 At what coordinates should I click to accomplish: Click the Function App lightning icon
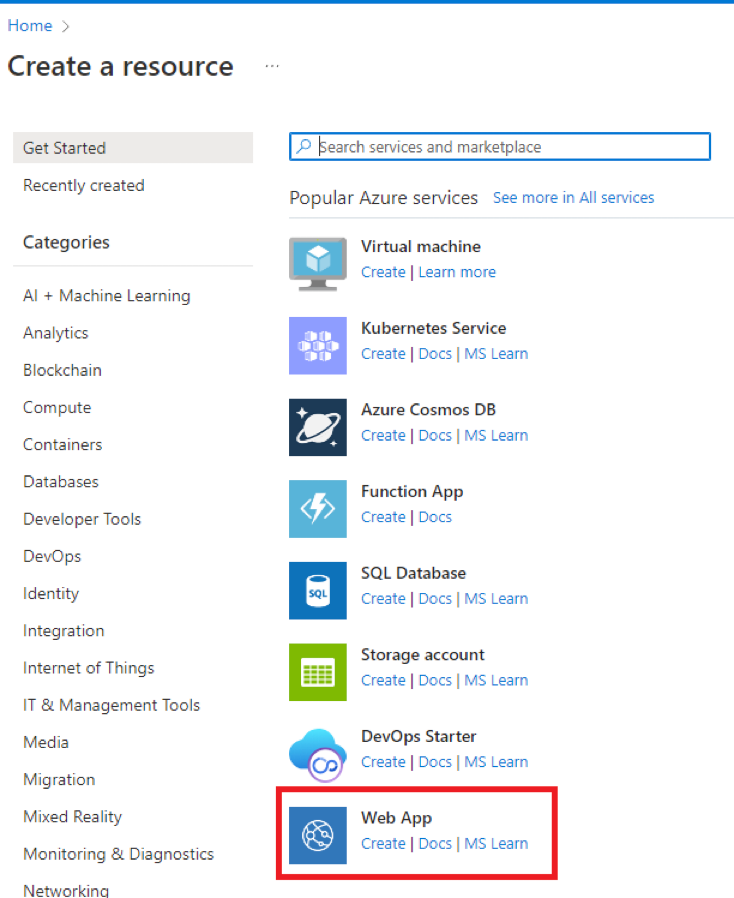click(x=318, y=509)
